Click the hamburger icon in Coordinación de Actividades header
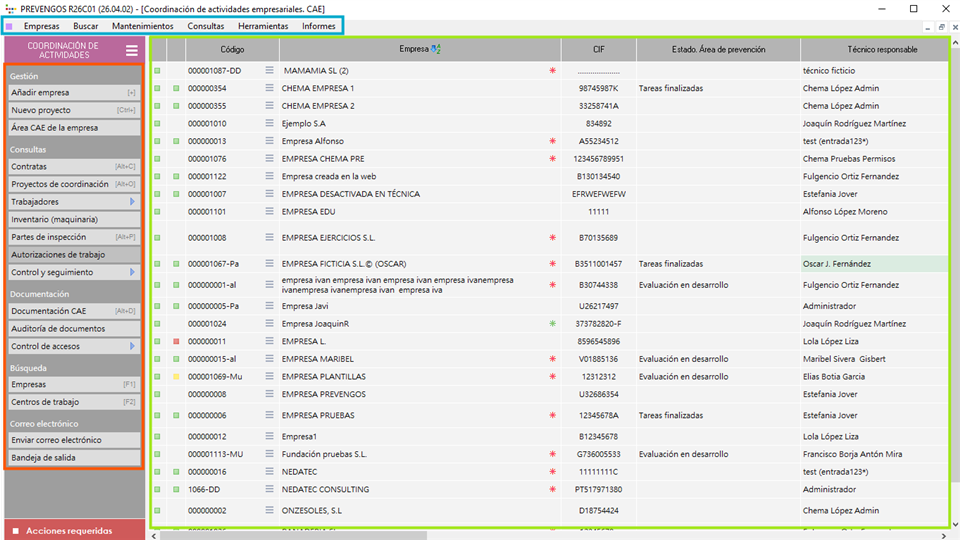The width and height of the screenshot is (960, 540). pyautogui.click(x=131, y=50)
